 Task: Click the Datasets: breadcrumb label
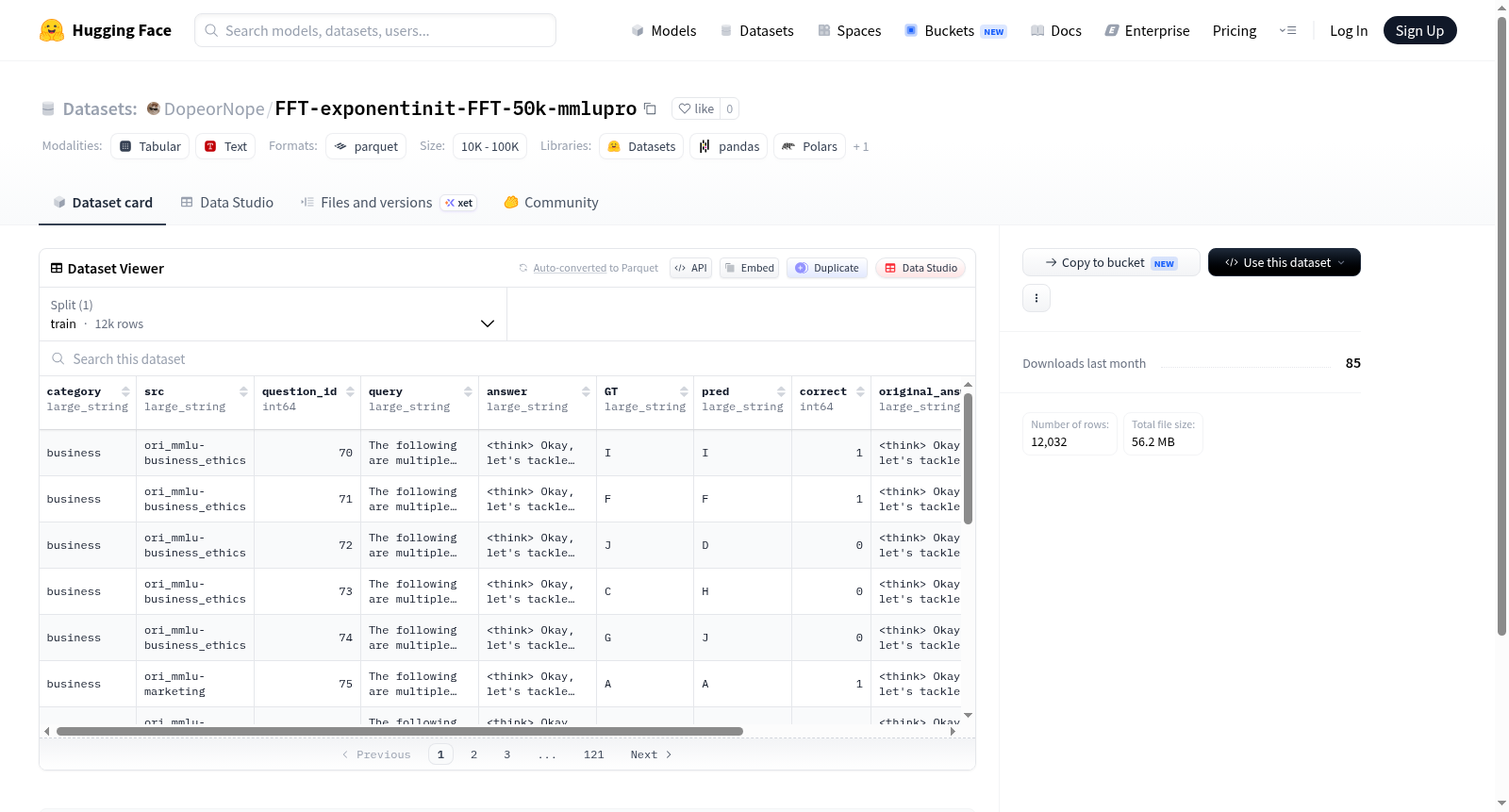click(100, 108)
